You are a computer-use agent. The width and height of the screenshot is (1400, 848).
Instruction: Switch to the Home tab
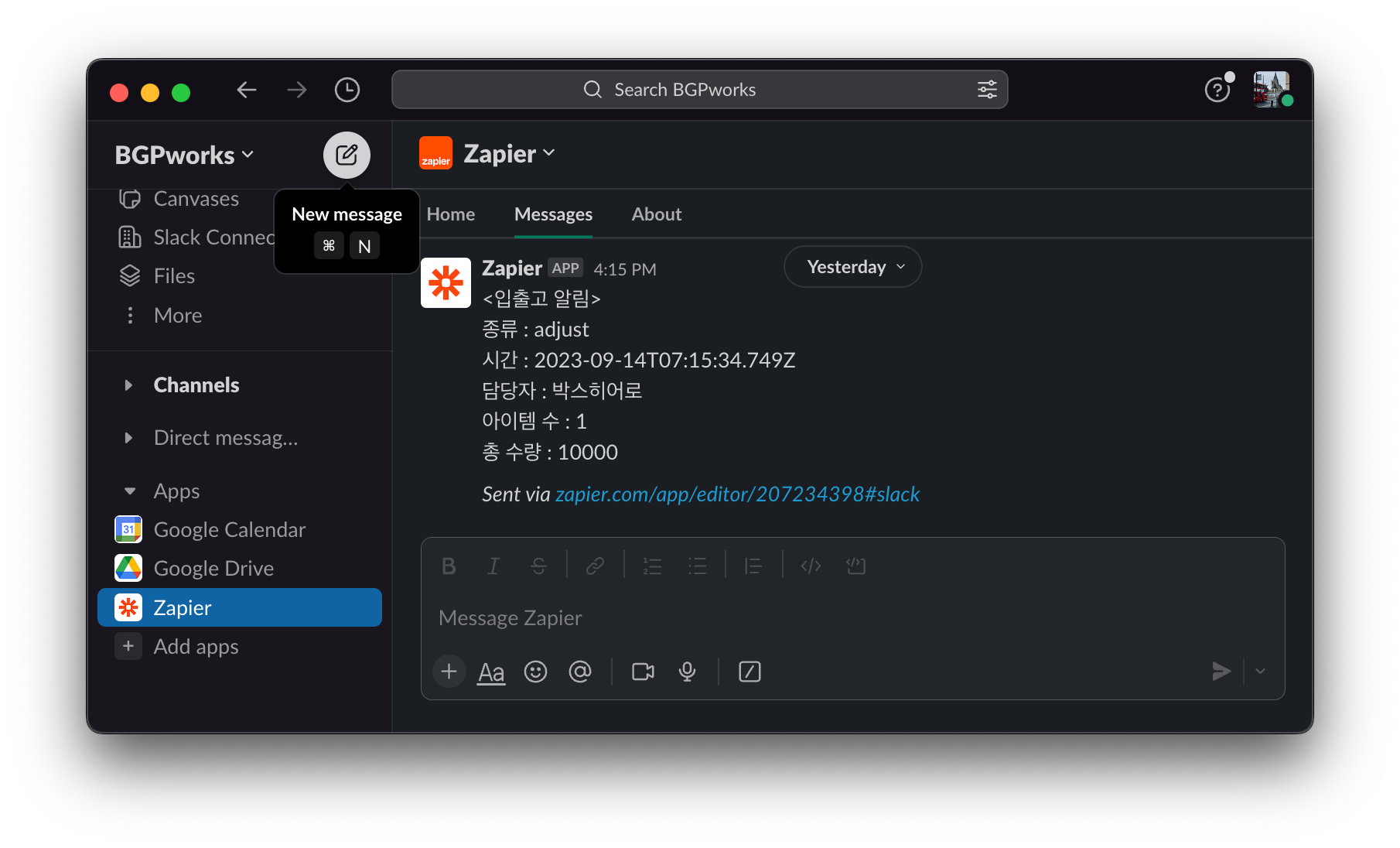(x=451, y=214)
